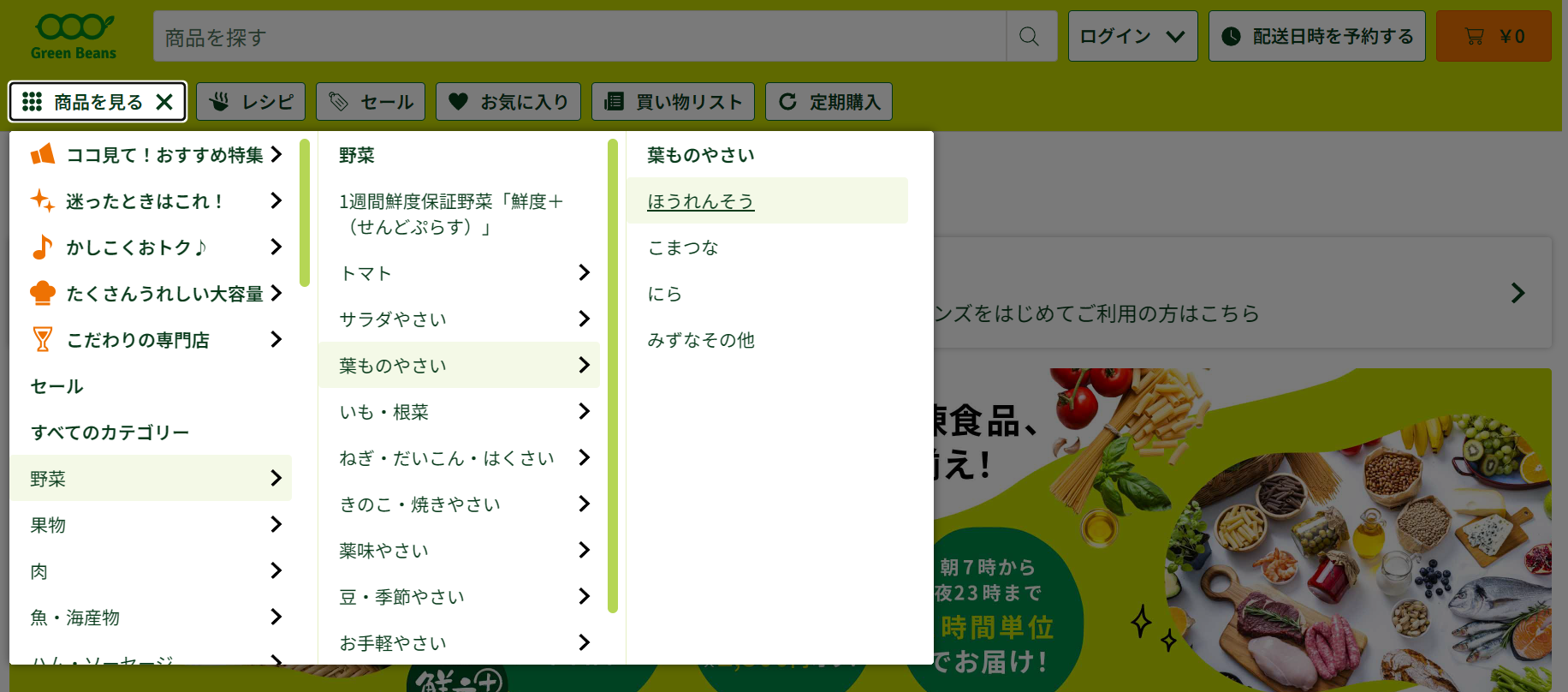Open 1週間鮮度保証野菜「鮮度＋」 link
The height and width of the screenshot is (692, 1568).
pos(452,214)
